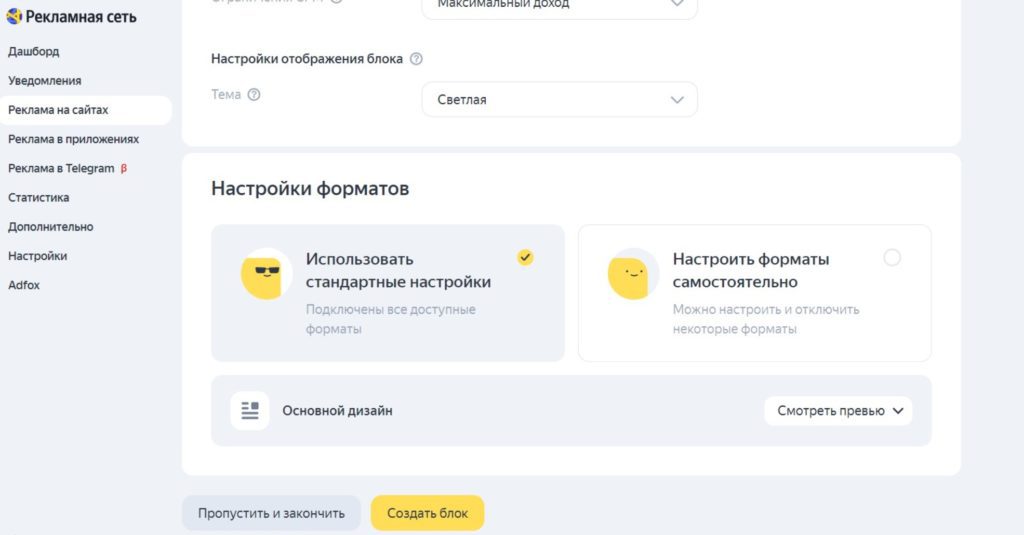
Task: Open Adfox in the sidebar
Action: tap(24, 285)
